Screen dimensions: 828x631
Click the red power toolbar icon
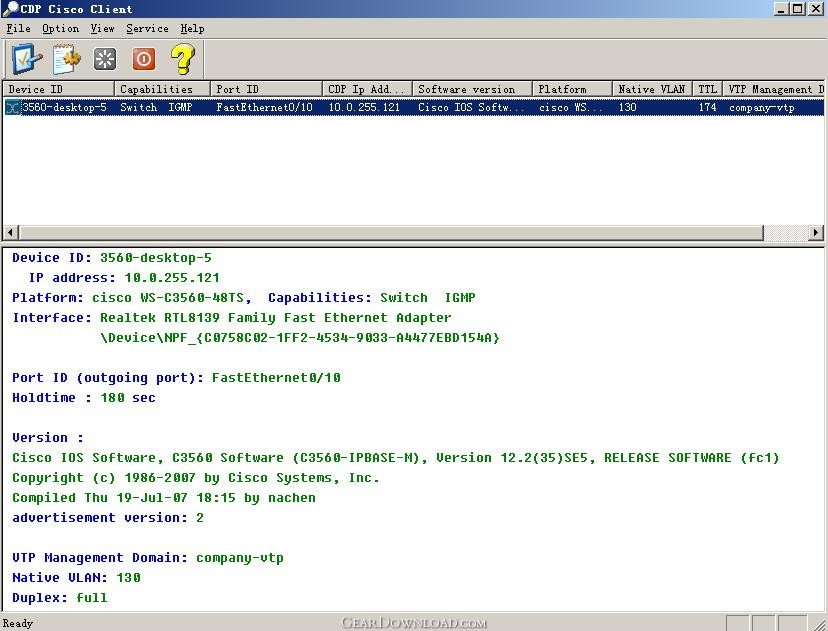(144, 59)
